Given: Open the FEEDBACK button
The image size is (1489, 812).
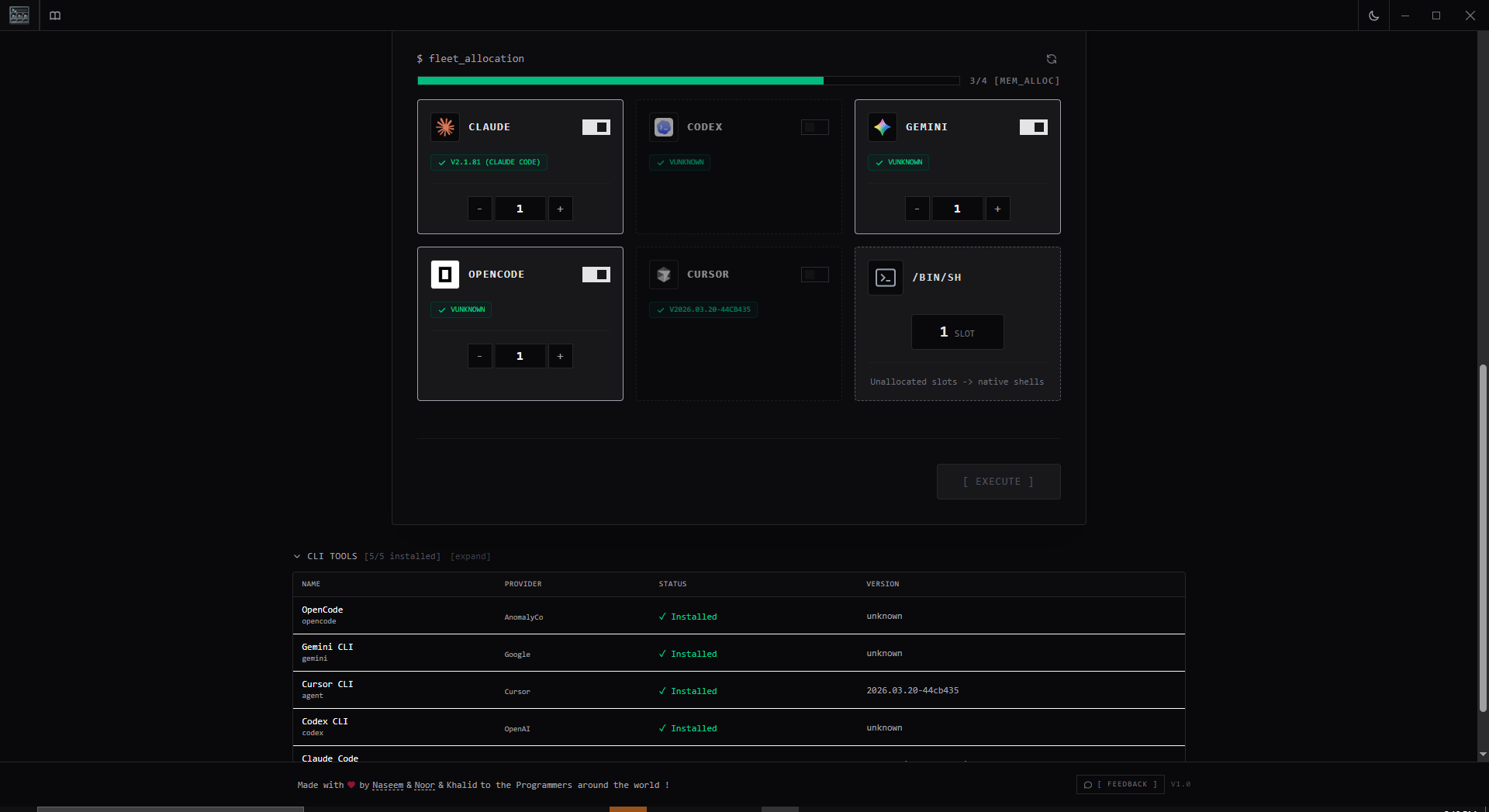Looking at the screenshot, I should tap(1121, 785).
